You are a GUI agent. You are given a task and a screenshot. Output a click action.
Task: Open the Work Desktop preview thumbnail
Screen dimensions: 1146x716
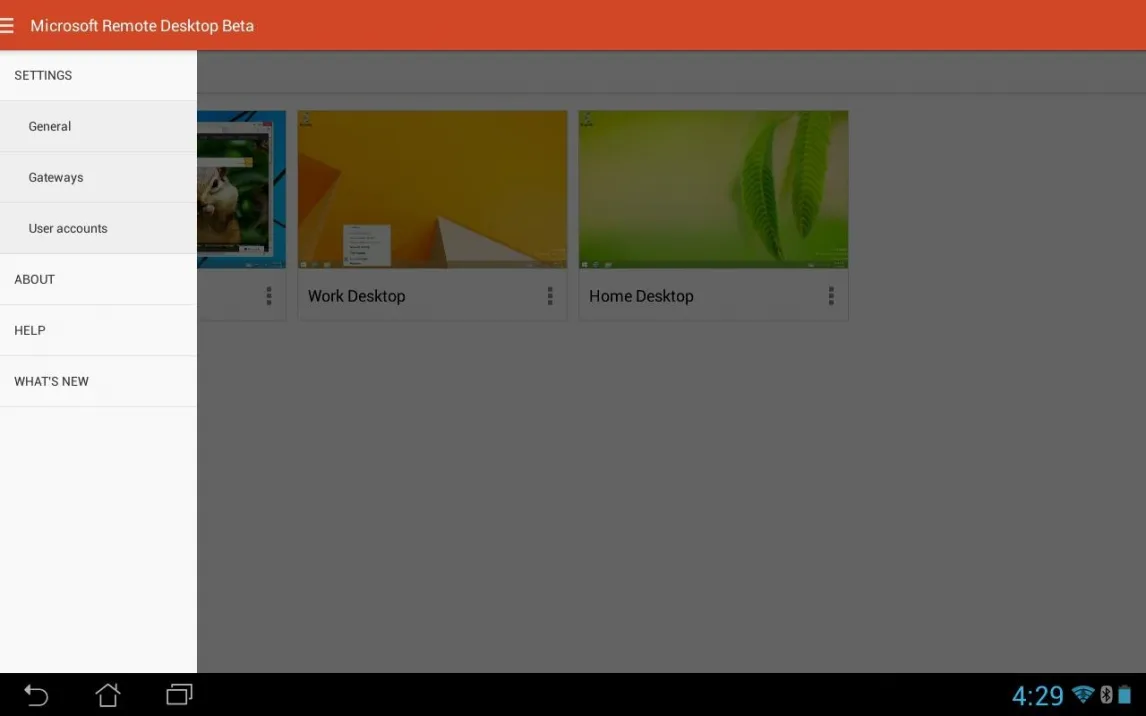coord(432,189)
